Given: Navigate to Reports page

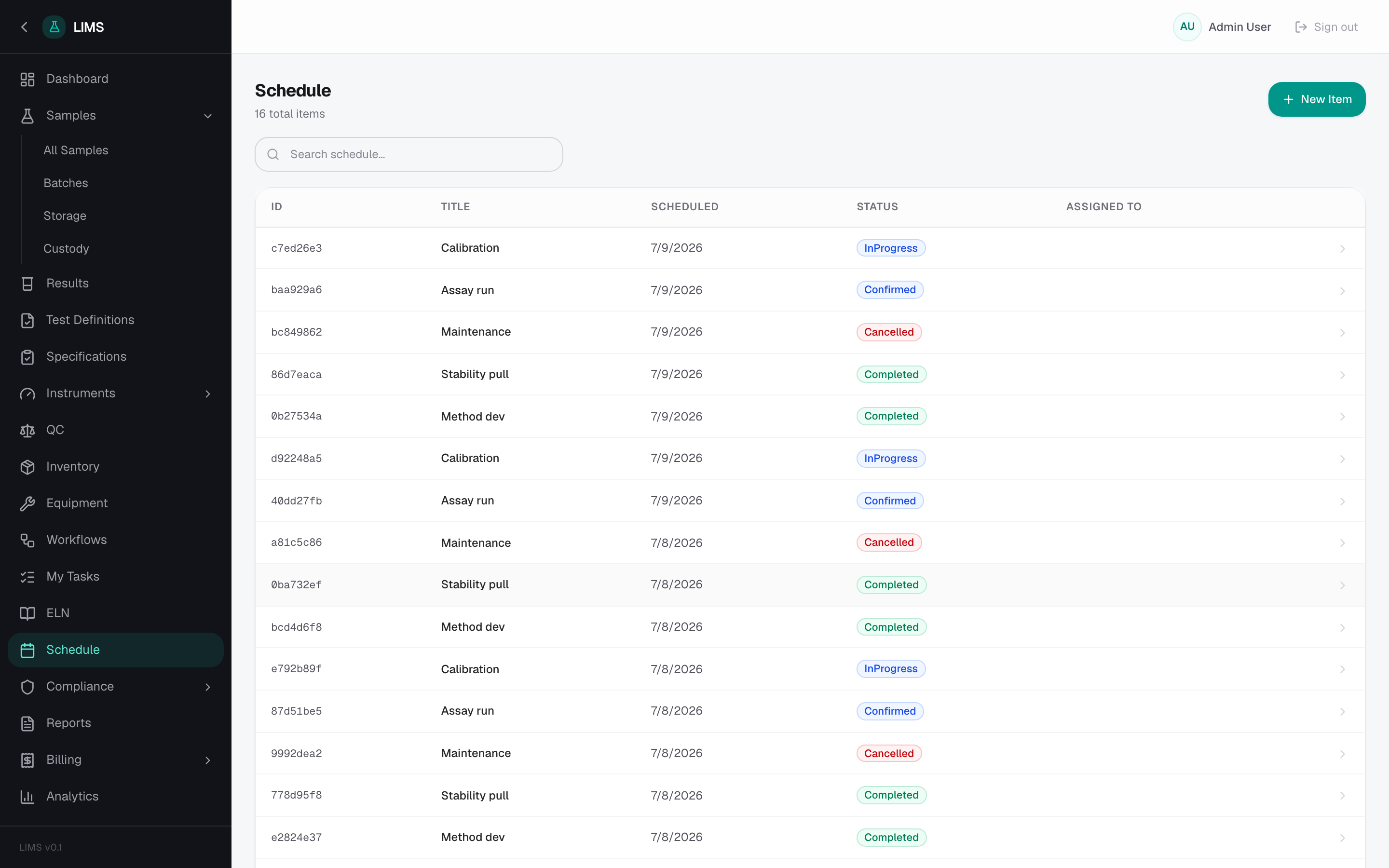Looking at the screenshot, I should (115, 723).
